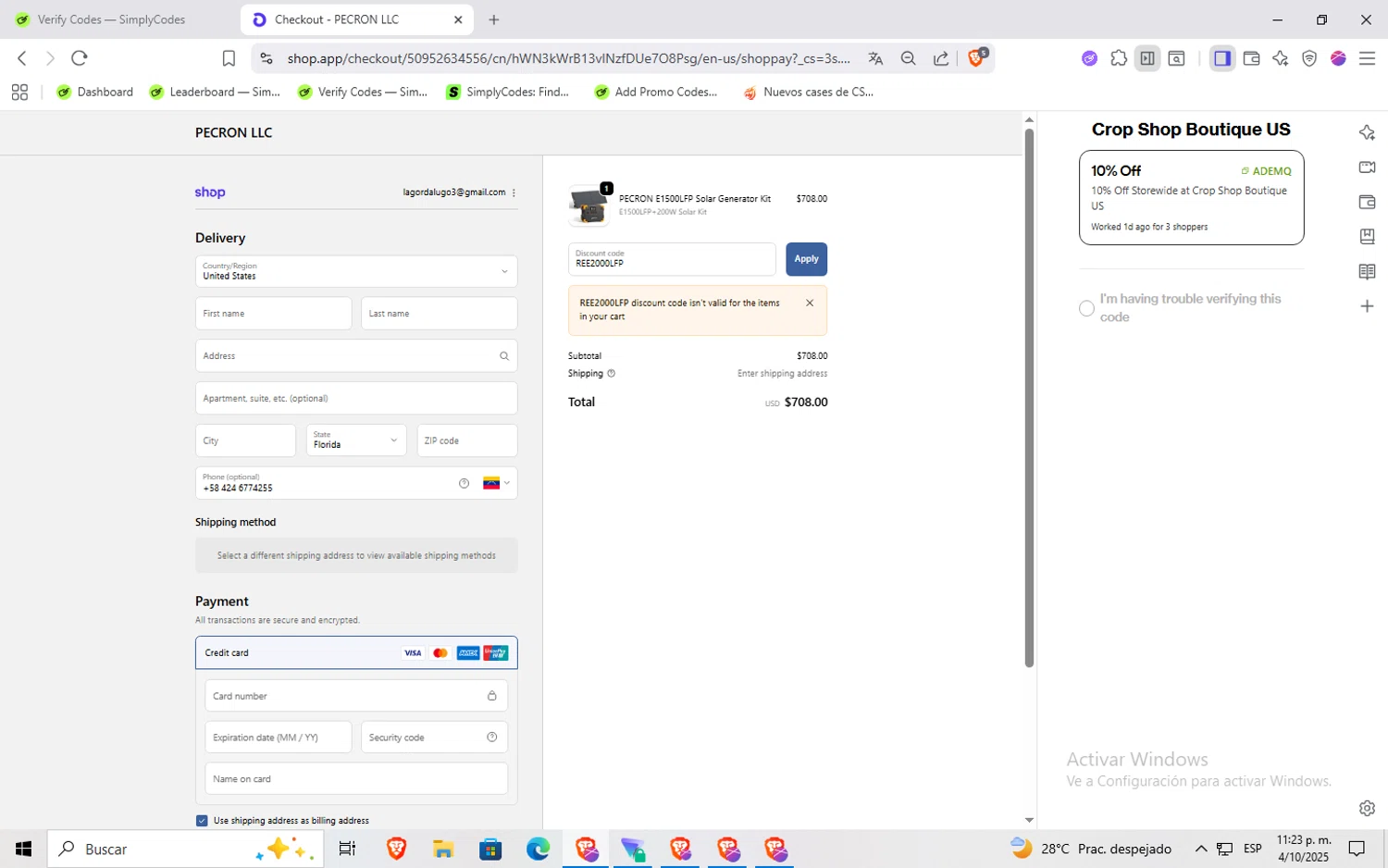Click the security code help icon
Screen dimensions: 1388x868
click(491, 737)
